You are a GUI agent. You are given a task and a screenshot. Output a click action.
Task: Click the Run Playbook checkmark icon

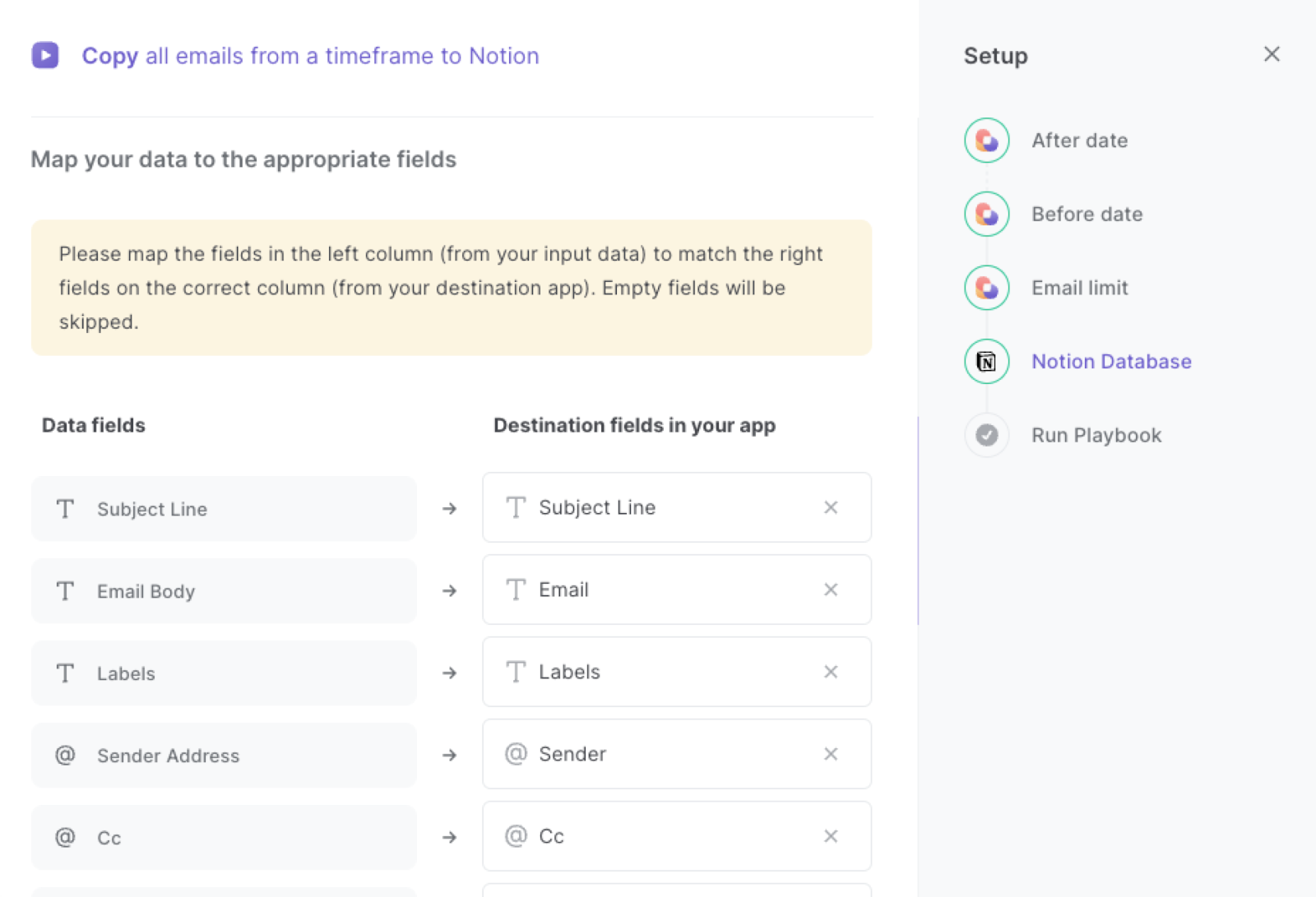[987, 435]
